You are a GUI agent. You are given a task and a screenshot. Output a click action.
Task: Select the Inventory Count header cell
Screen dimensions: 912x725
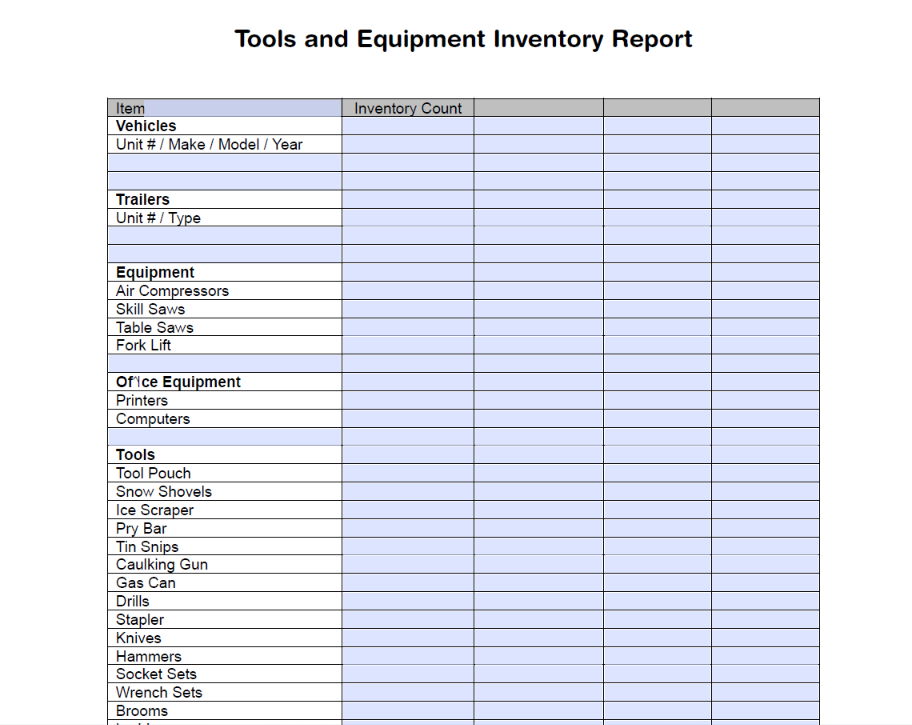coord(406,107)
